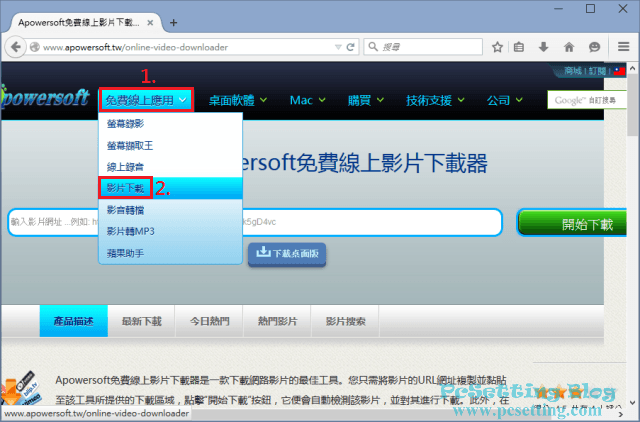Switch to the 影片搜索 tab
Image resolution: width=640 pixels, height=422 pixels.
(x=345, y=321)
